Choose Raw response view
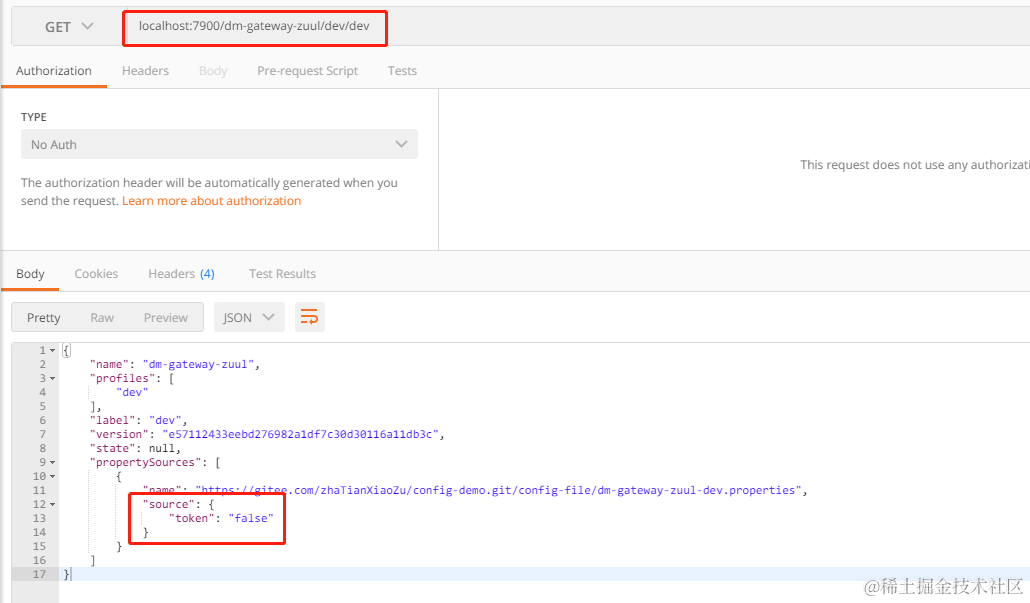The height and width of the screenshot is (603, 1030). tap(102, 318)
